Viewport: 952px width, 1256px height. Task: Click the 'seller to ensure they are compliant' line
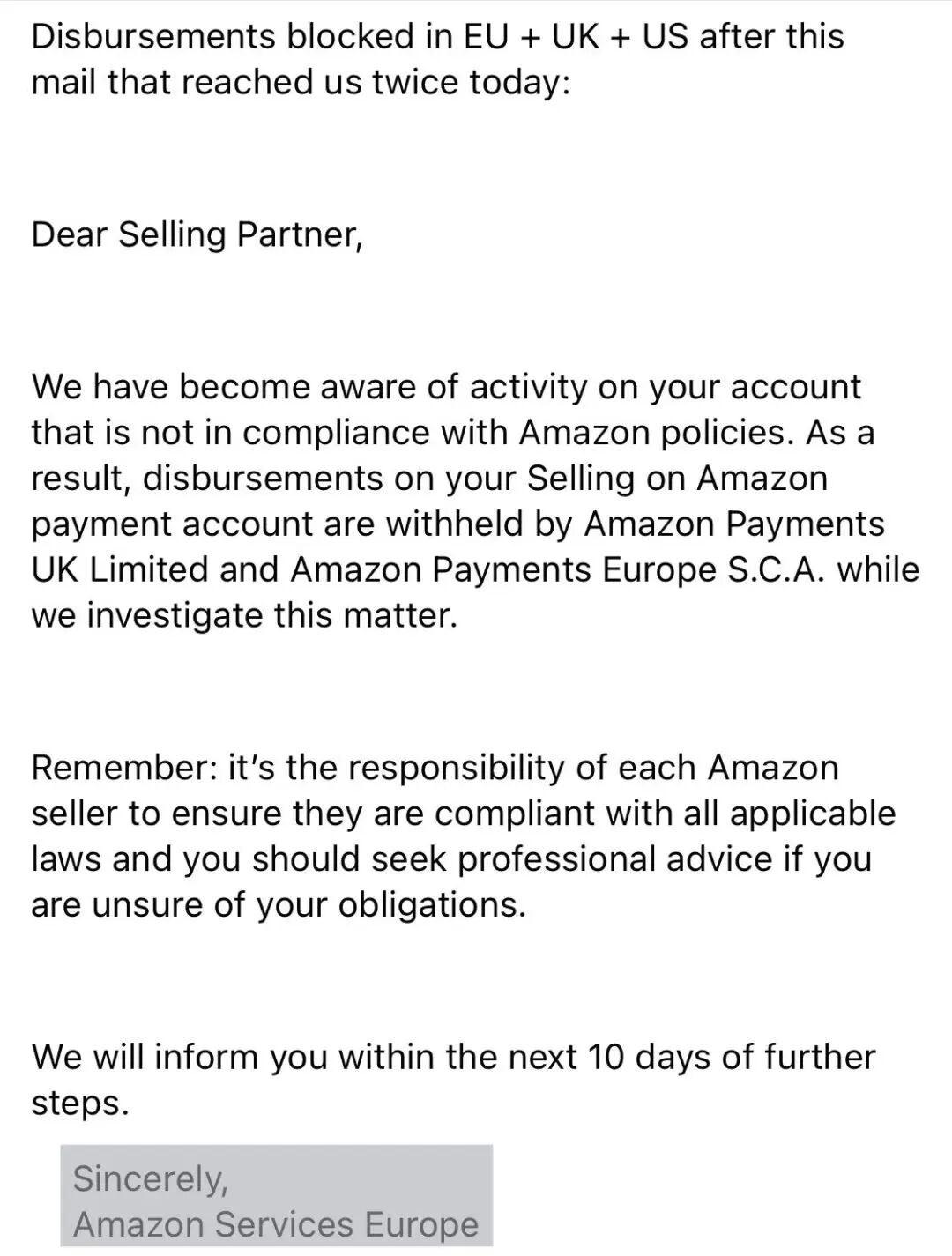(464, 814)
